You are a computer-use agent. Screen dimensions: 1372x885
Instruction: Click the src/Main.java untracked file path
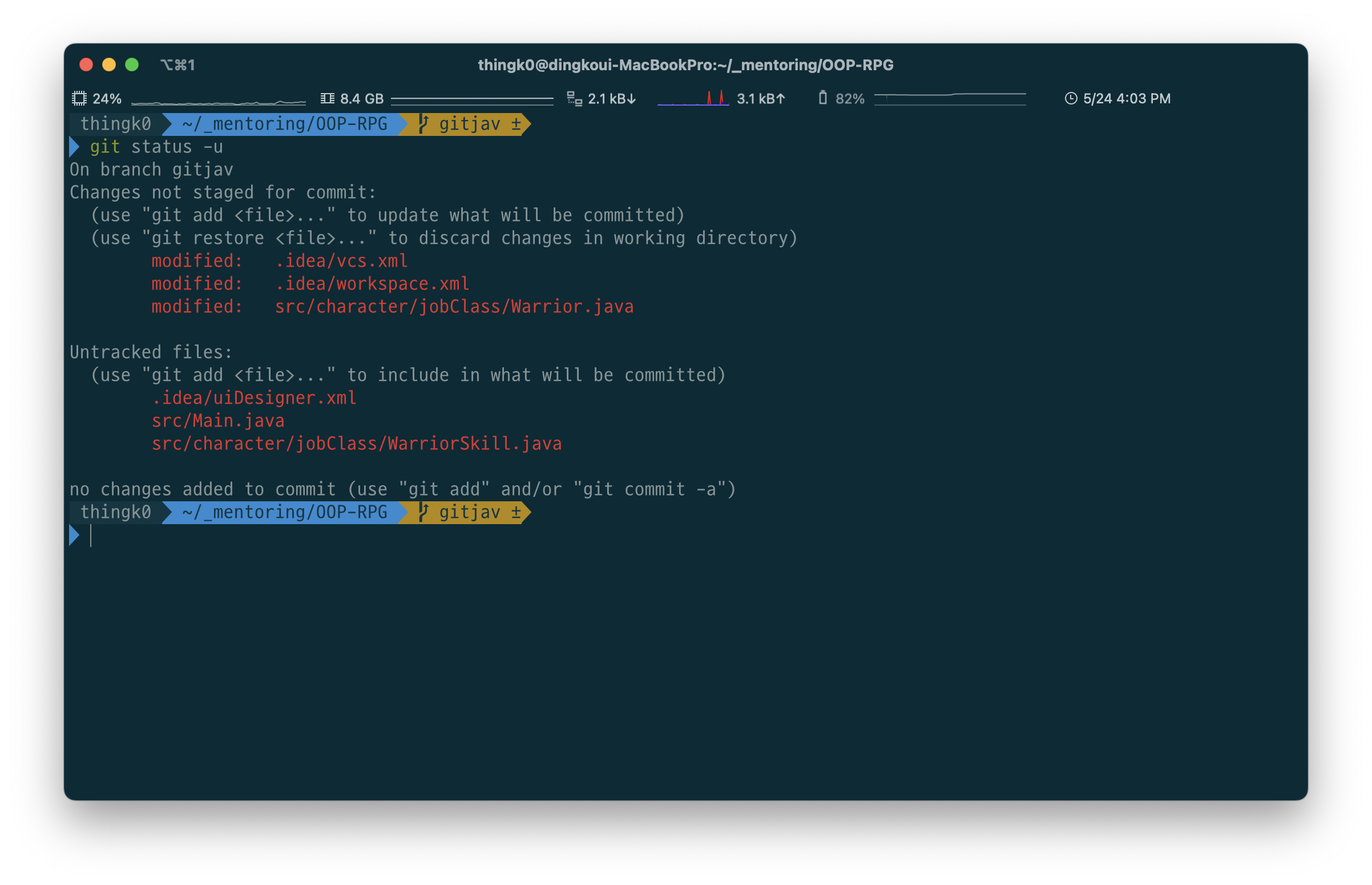click(x=217, y=421)
